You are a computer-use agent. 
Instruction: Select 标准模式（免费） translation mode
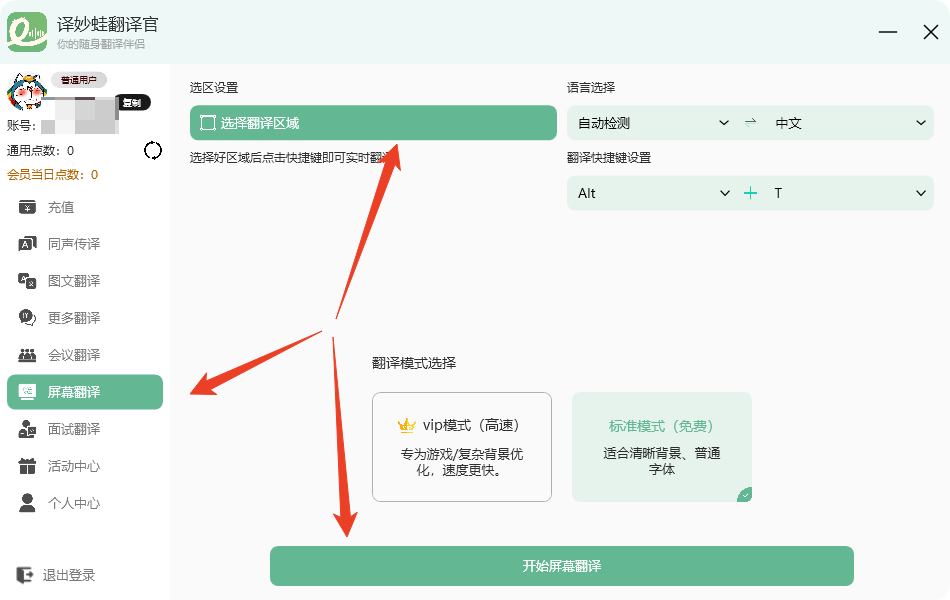(x=661, y=446)
